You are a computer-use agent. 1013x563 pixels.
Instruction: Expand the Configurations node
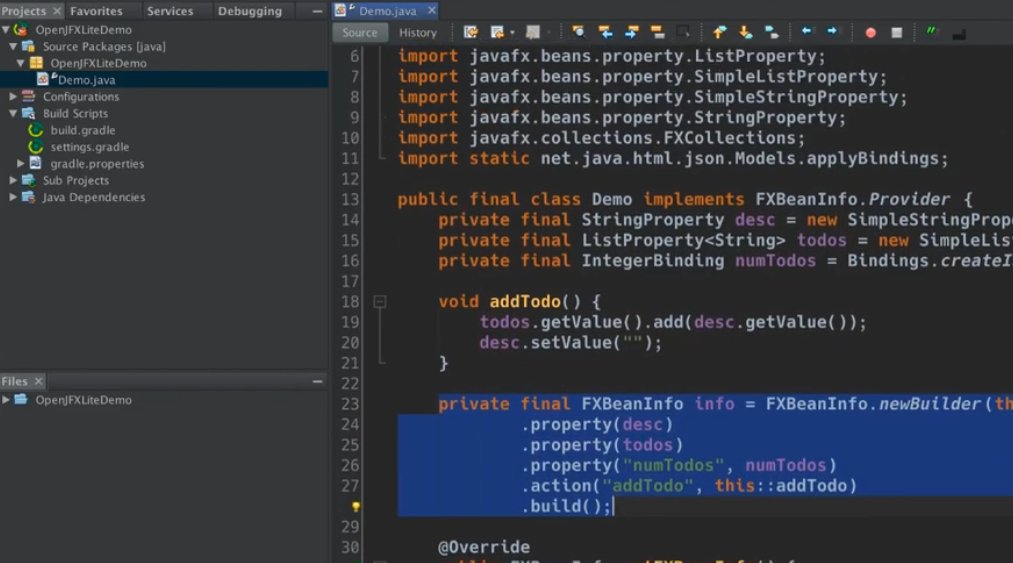(13, 97)
